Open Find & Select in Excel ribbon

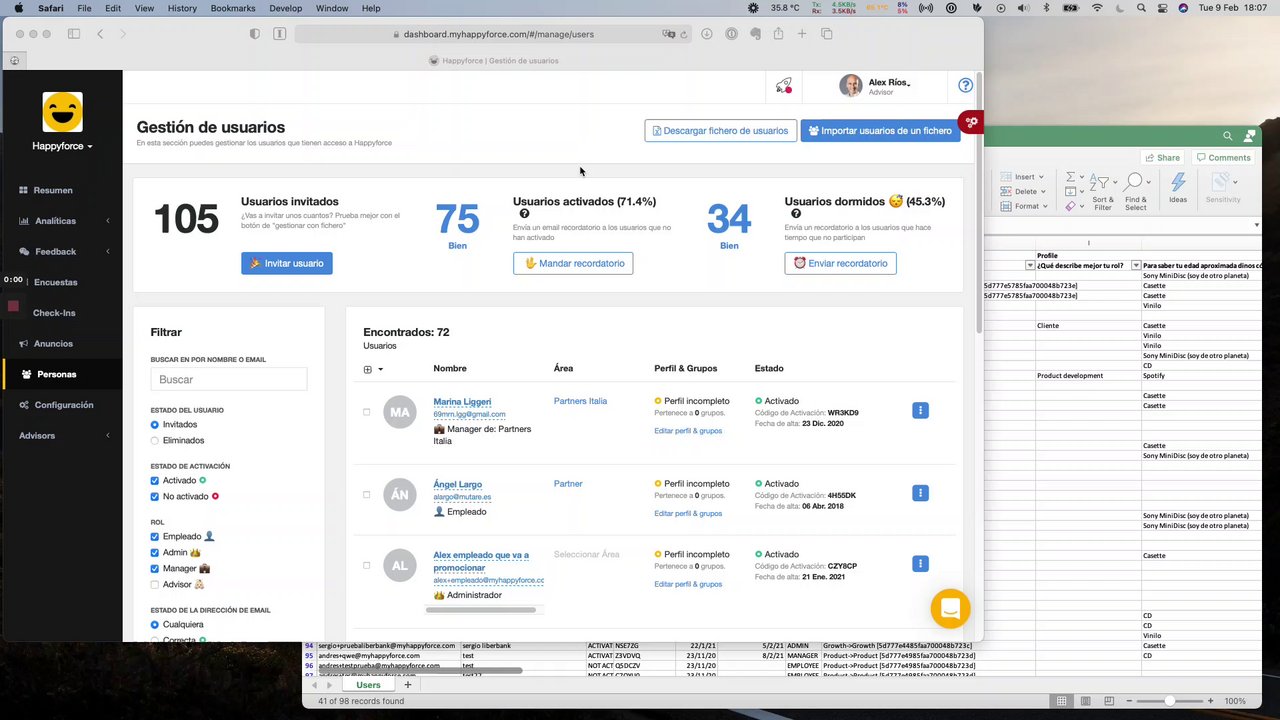tap(1135, 190)
